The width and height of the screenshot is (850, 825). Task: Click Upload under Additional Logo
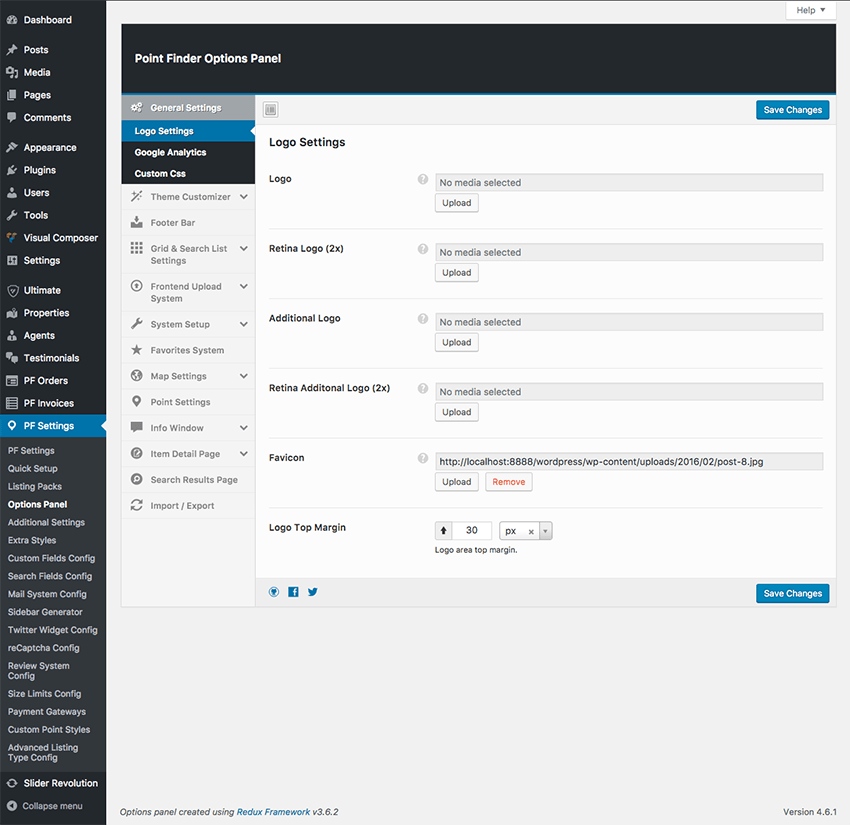(x=456, y=343)
